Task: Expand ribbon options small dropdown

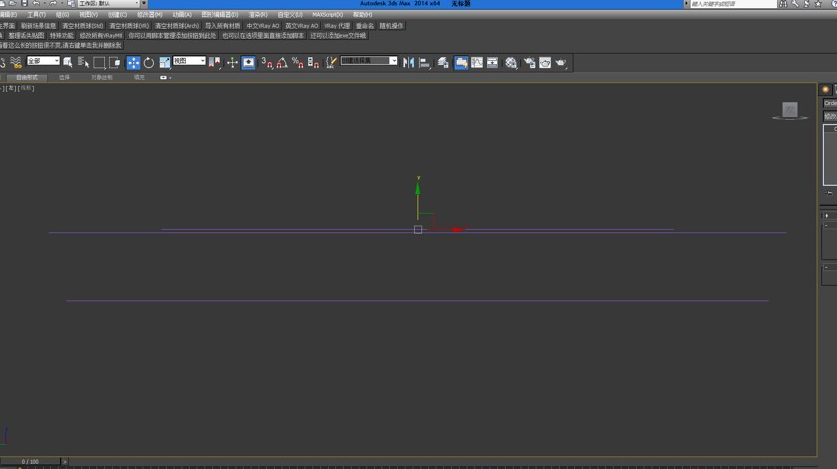Action: coord(165,77)
